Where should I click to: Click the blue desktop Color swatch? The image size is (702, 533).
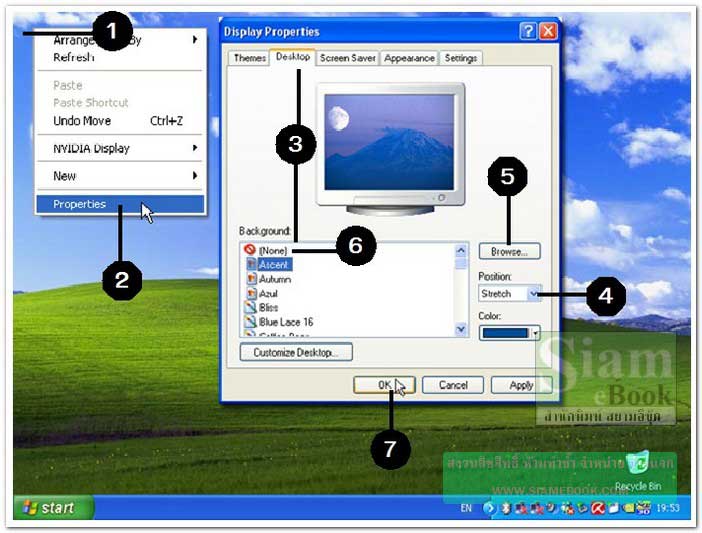(505, 333)
